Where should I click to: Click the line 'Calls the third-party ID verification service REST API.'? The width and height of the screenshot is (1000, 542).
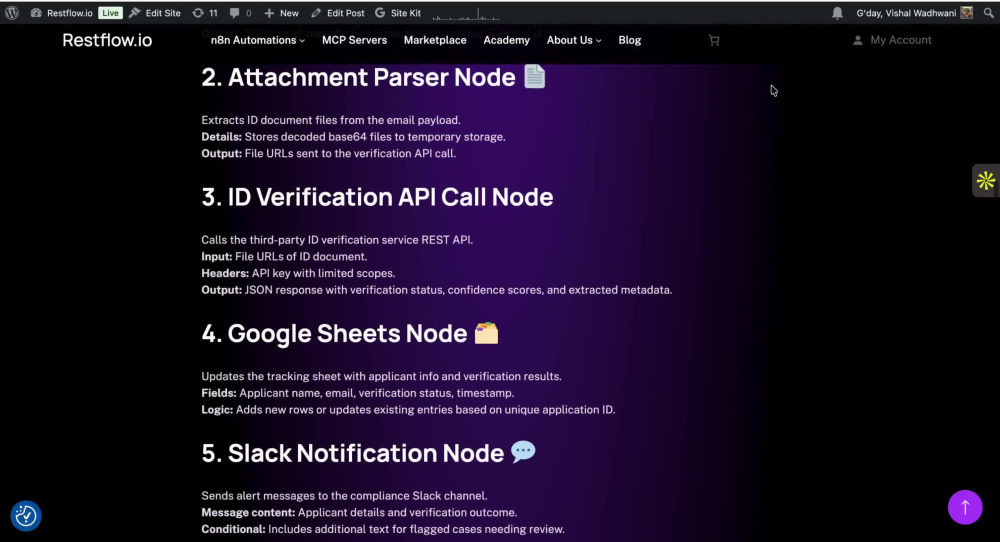point(337,240)
